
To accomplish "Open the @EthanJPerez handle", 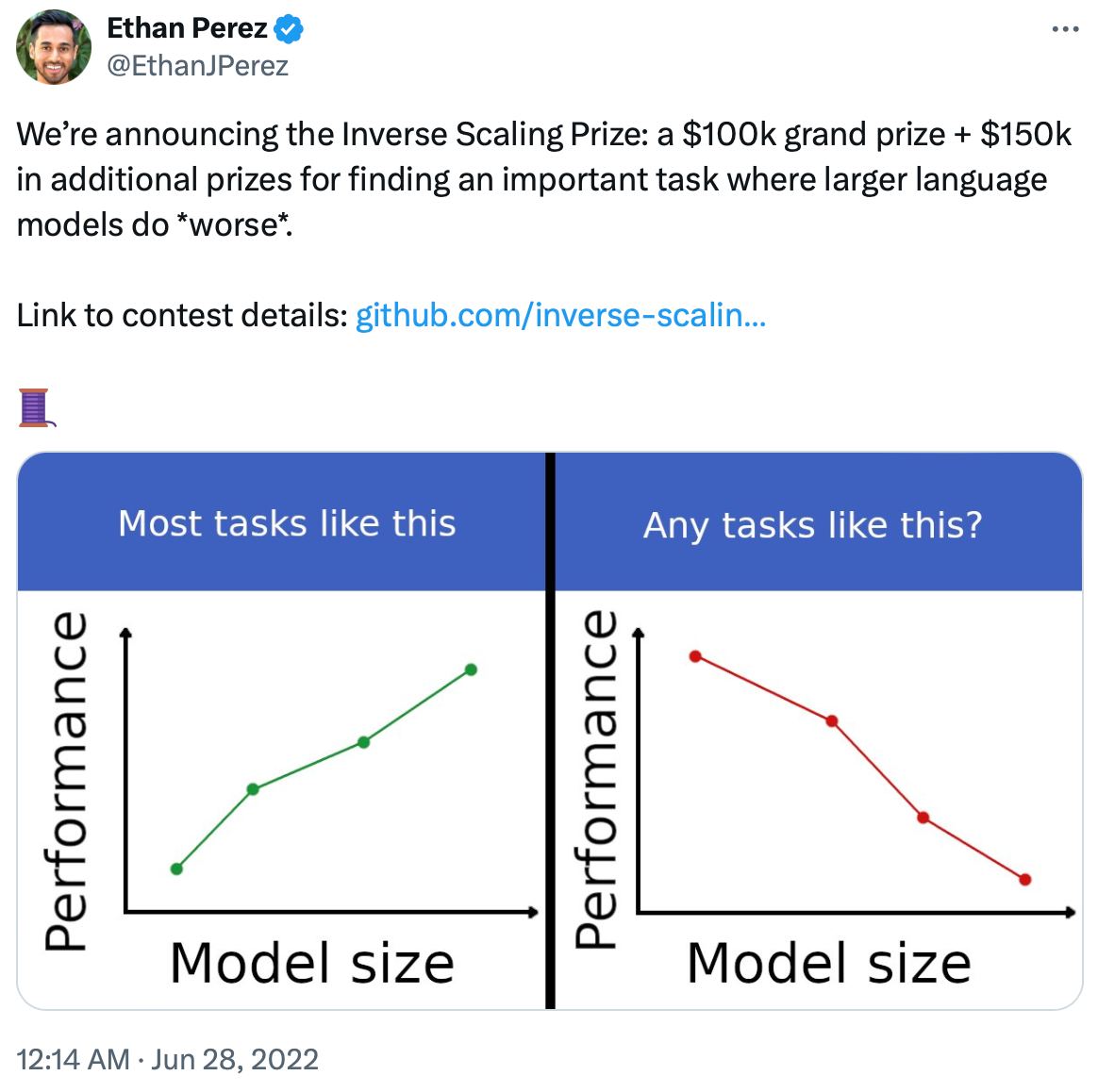I will point(197,66).
